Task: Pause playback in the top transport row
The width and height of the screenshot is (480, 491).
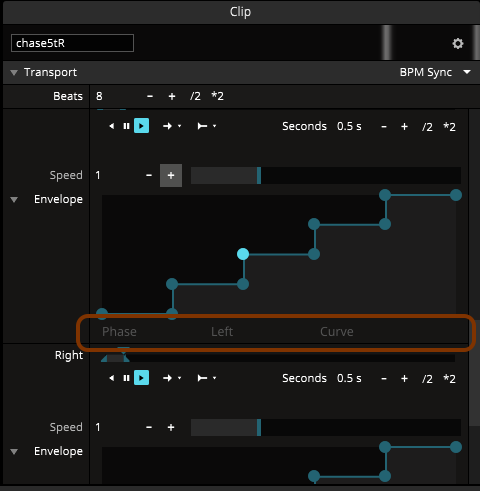Action: click(126, 126)
